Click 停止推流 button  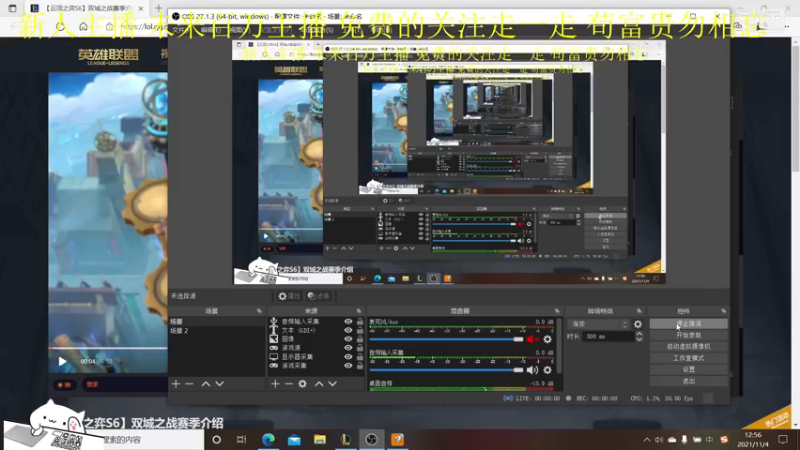coord(688,324)
